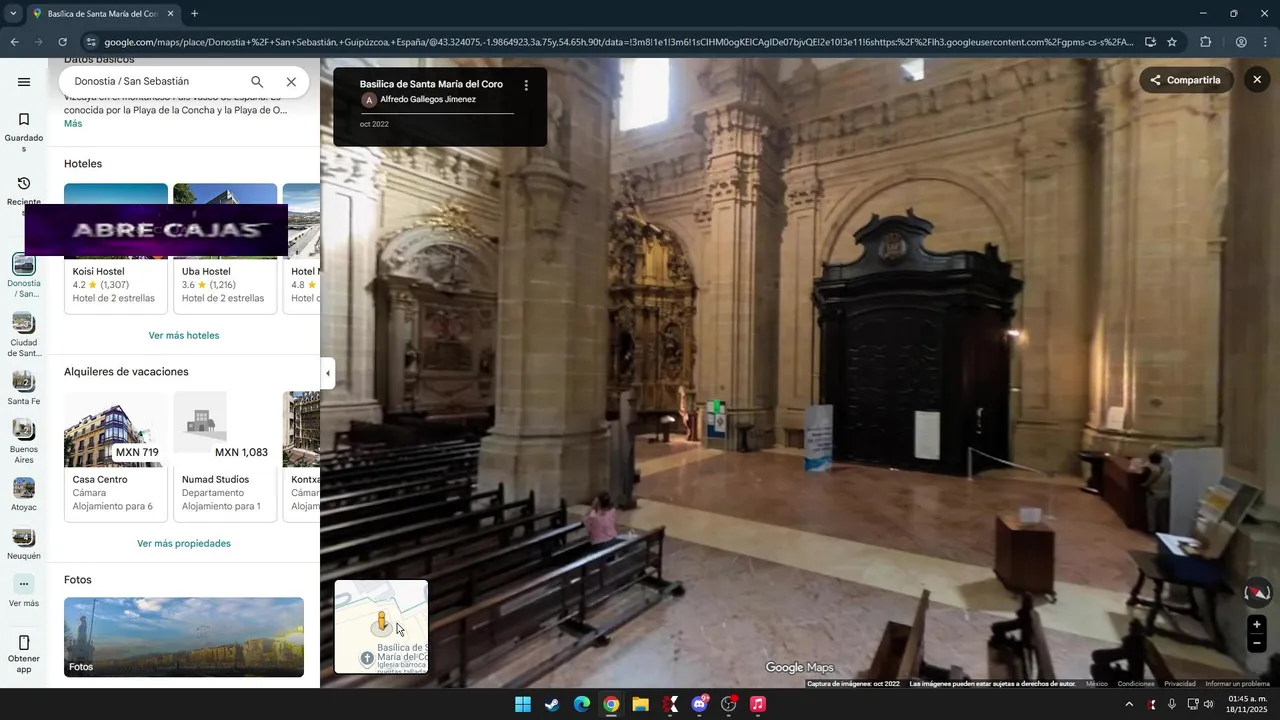
Task: Zoom out with the minus button
Action: click(1257, 643)
